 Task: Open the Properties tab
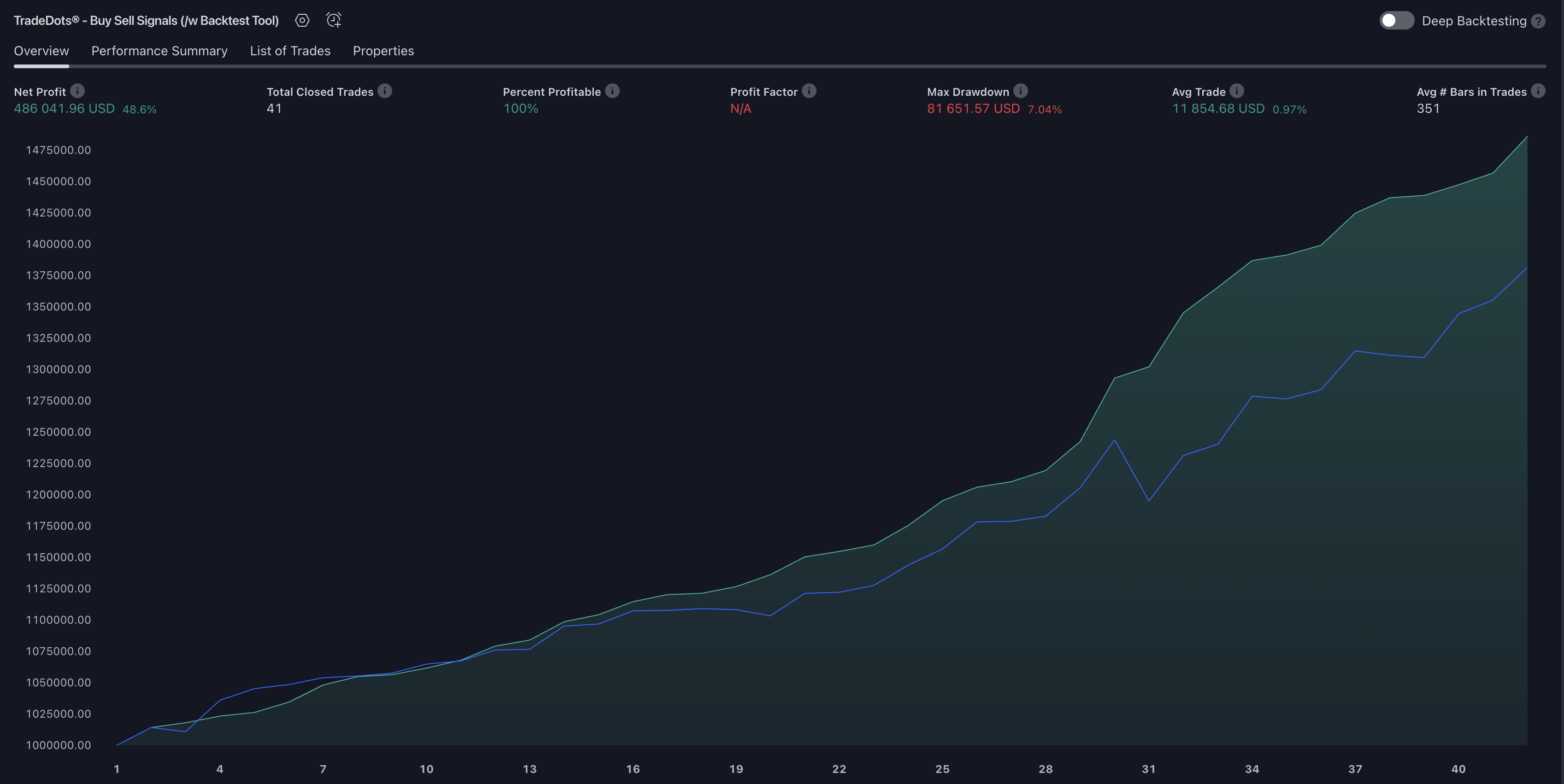384,51
